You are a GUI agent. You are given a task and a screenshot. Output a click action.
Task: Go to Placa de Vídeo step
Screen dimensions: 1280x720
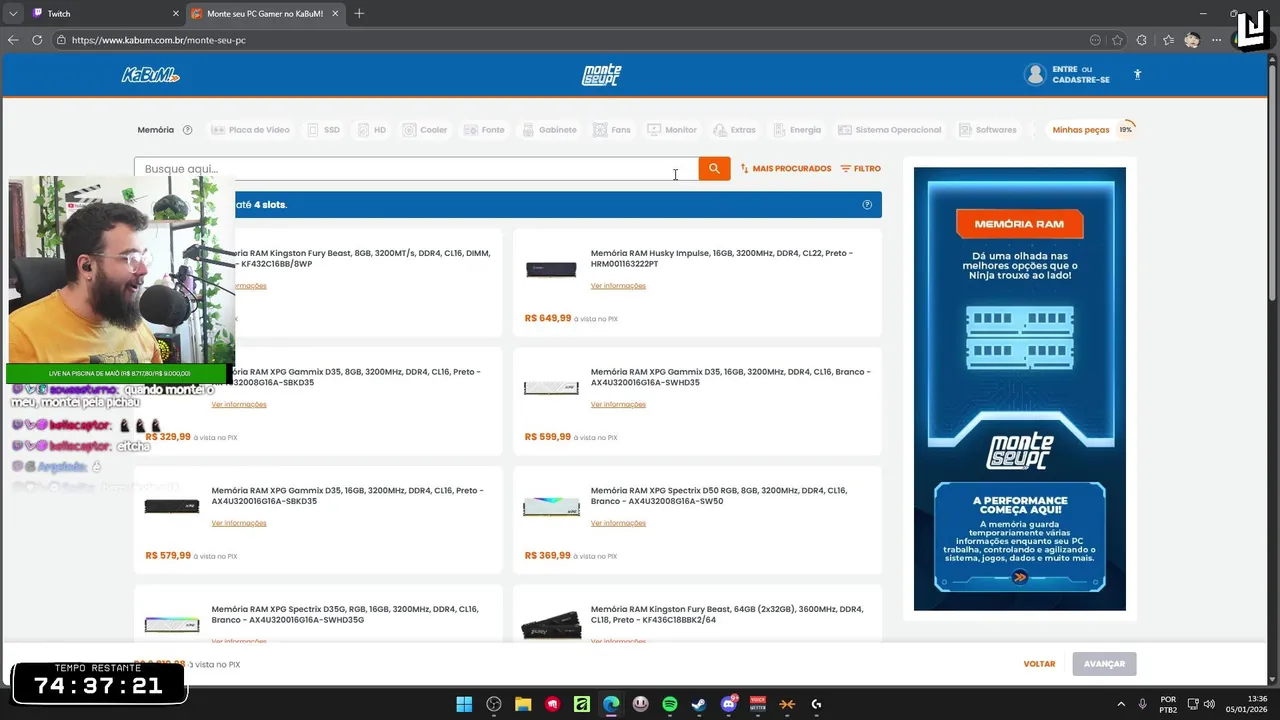(250, 130)
